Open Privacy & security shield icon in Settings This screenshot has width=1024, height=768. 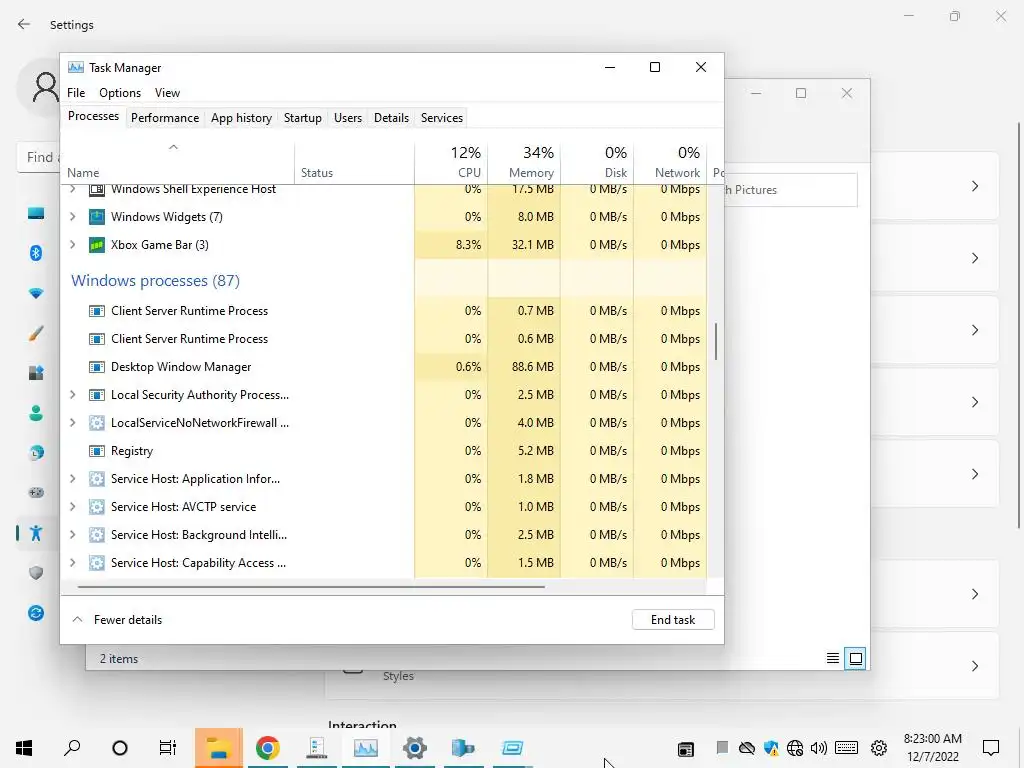coord(36,573)
